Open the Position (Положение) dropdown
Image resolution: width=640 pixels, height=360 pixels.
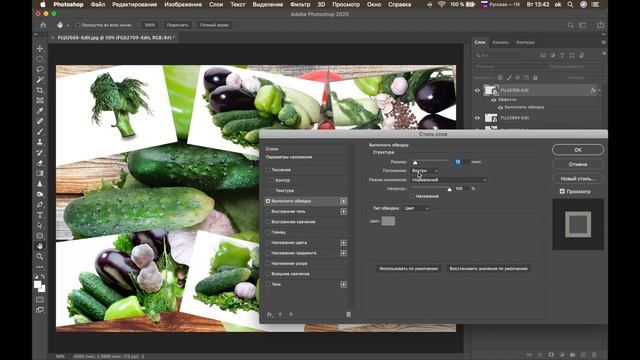425,171
